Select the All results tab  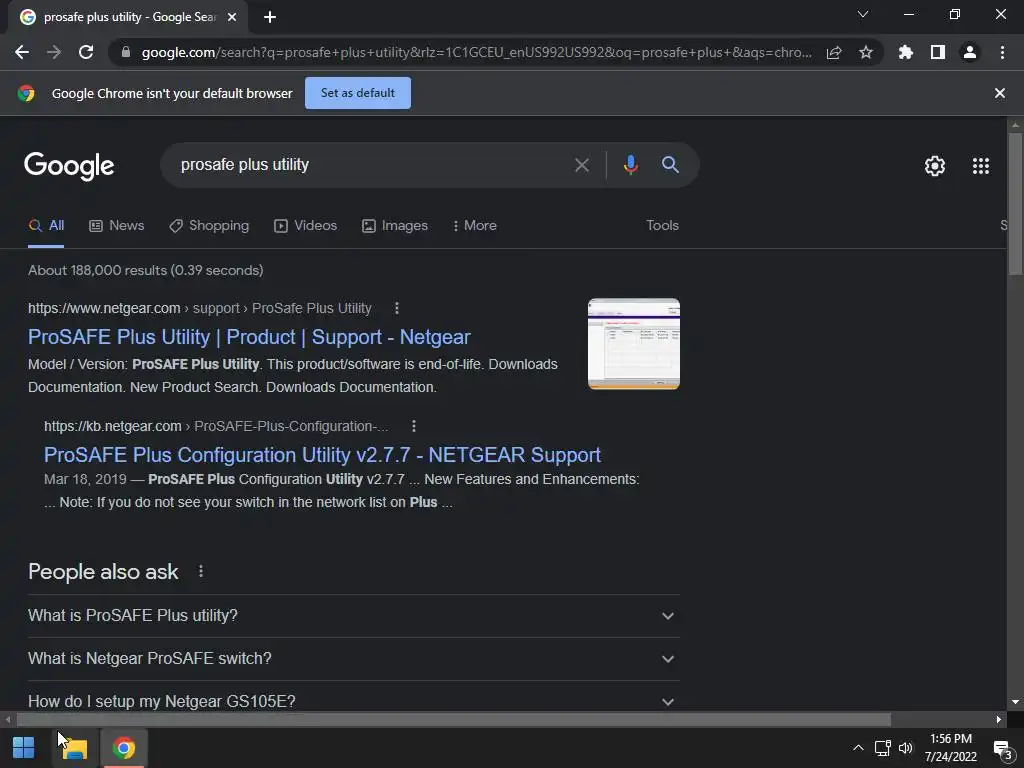[46, 226]
